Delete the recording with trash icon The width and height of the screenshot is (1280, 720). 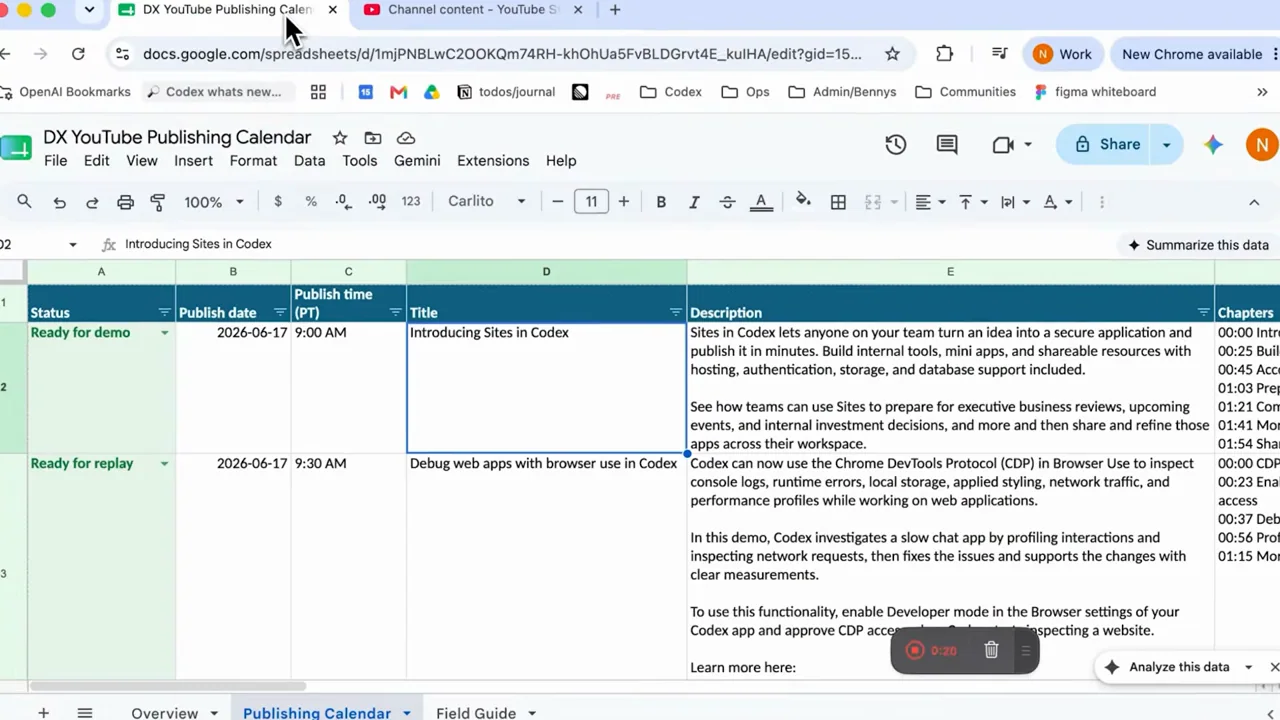point(991,650)
